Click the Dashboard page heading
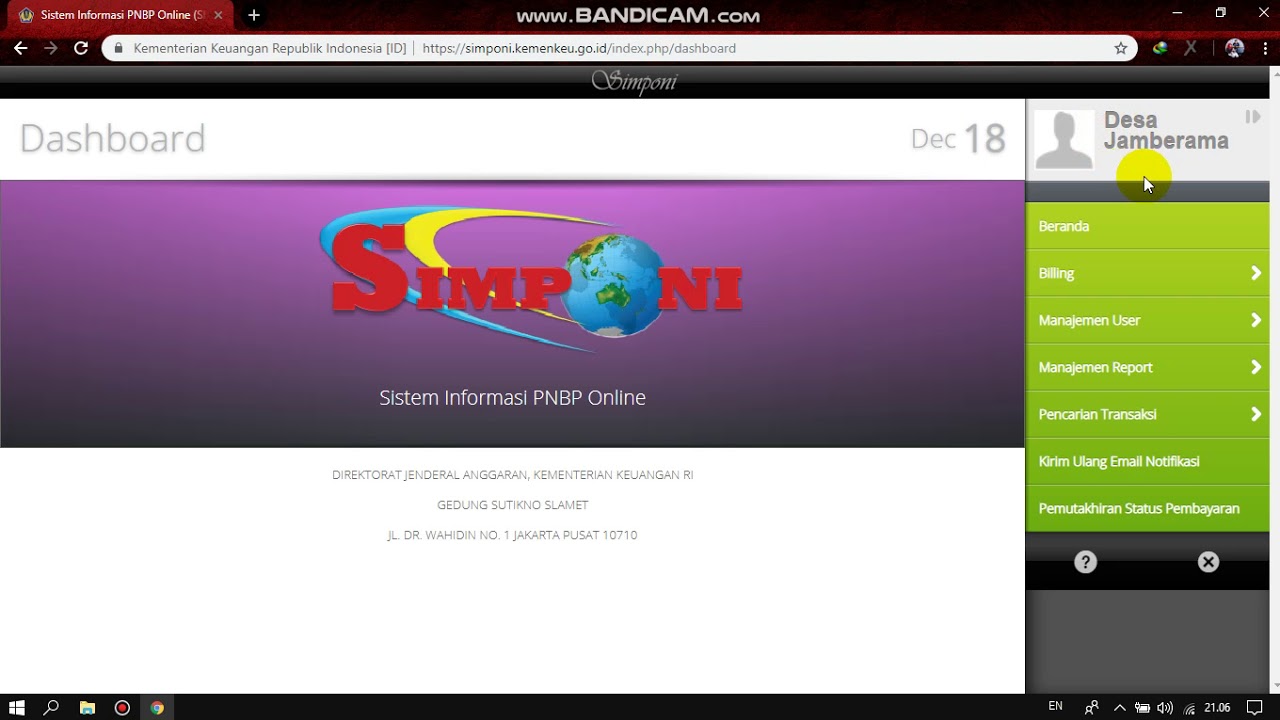Viewport: 1280px width, 720px height. click(x=112, y=138)
